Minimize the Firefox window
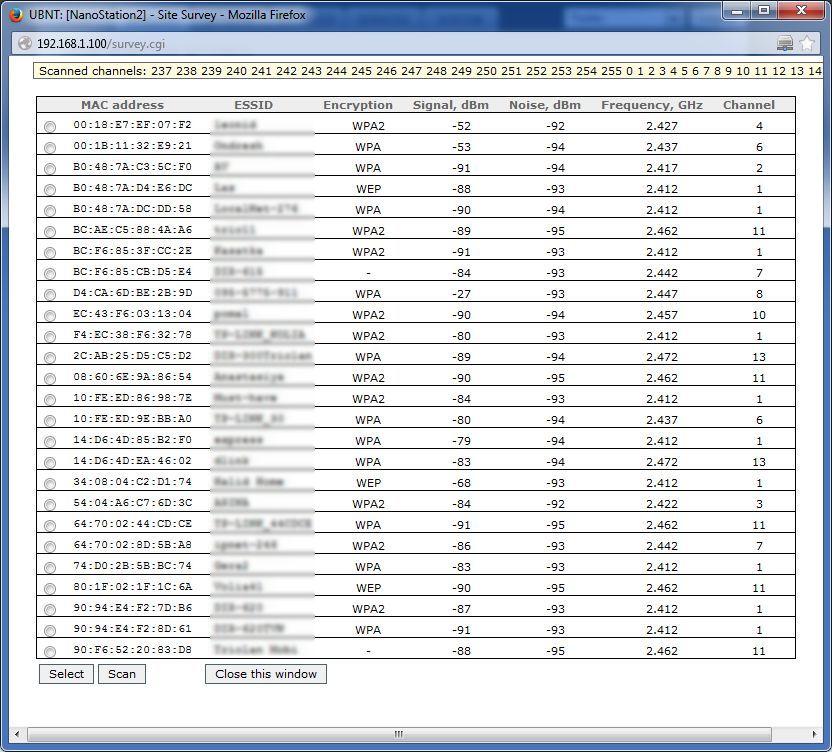The image size is (832, 752). point(736,11)
